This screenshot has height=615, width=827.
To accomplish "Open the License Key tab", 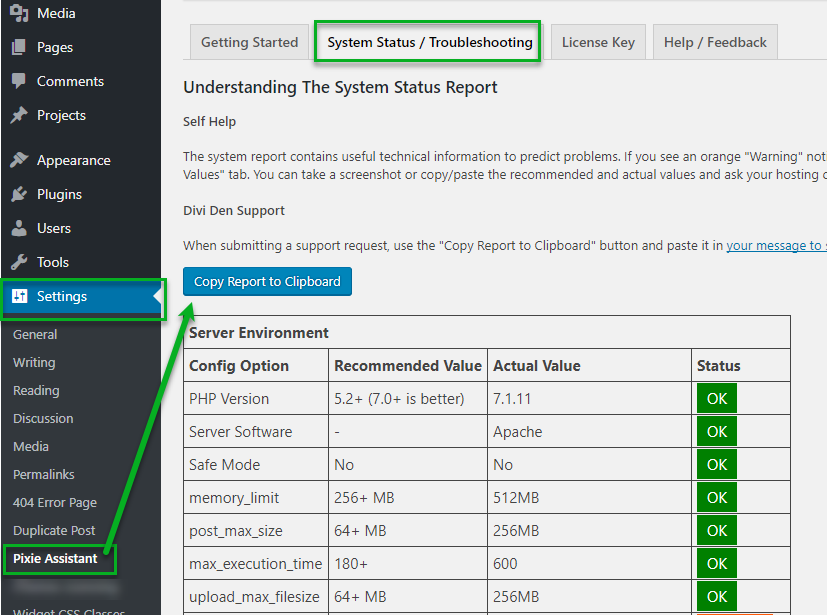I will (598, 42).
